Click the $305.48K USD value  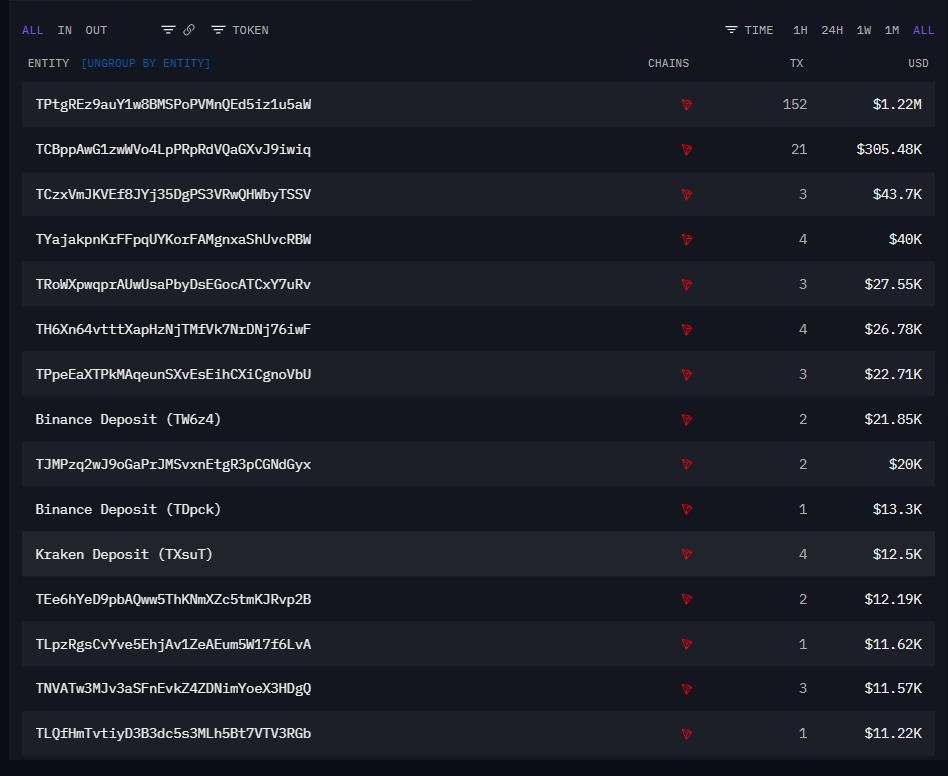[889, 149]
